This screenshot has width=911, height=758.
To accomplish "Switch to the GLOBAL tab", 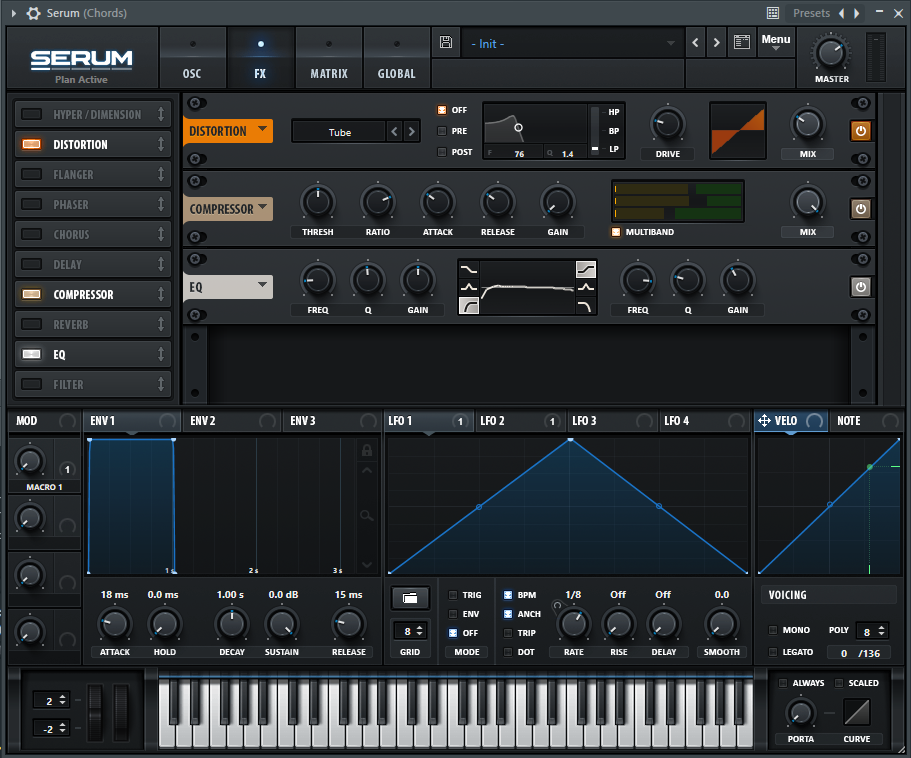I will 396,58.
